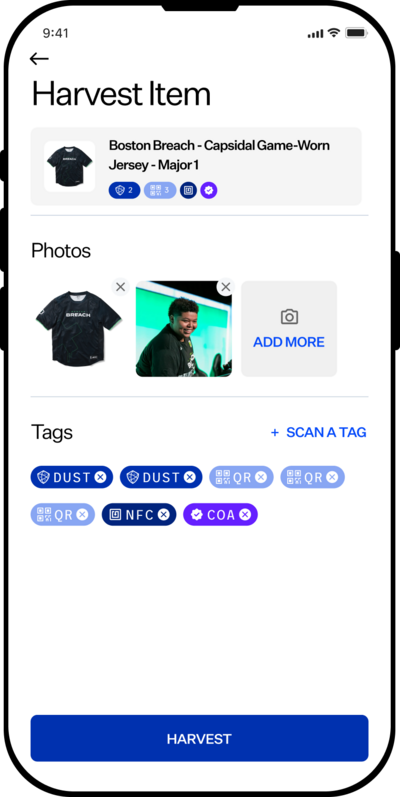
Task: Remove the jersey photo with its X
Action: (120, 287)
